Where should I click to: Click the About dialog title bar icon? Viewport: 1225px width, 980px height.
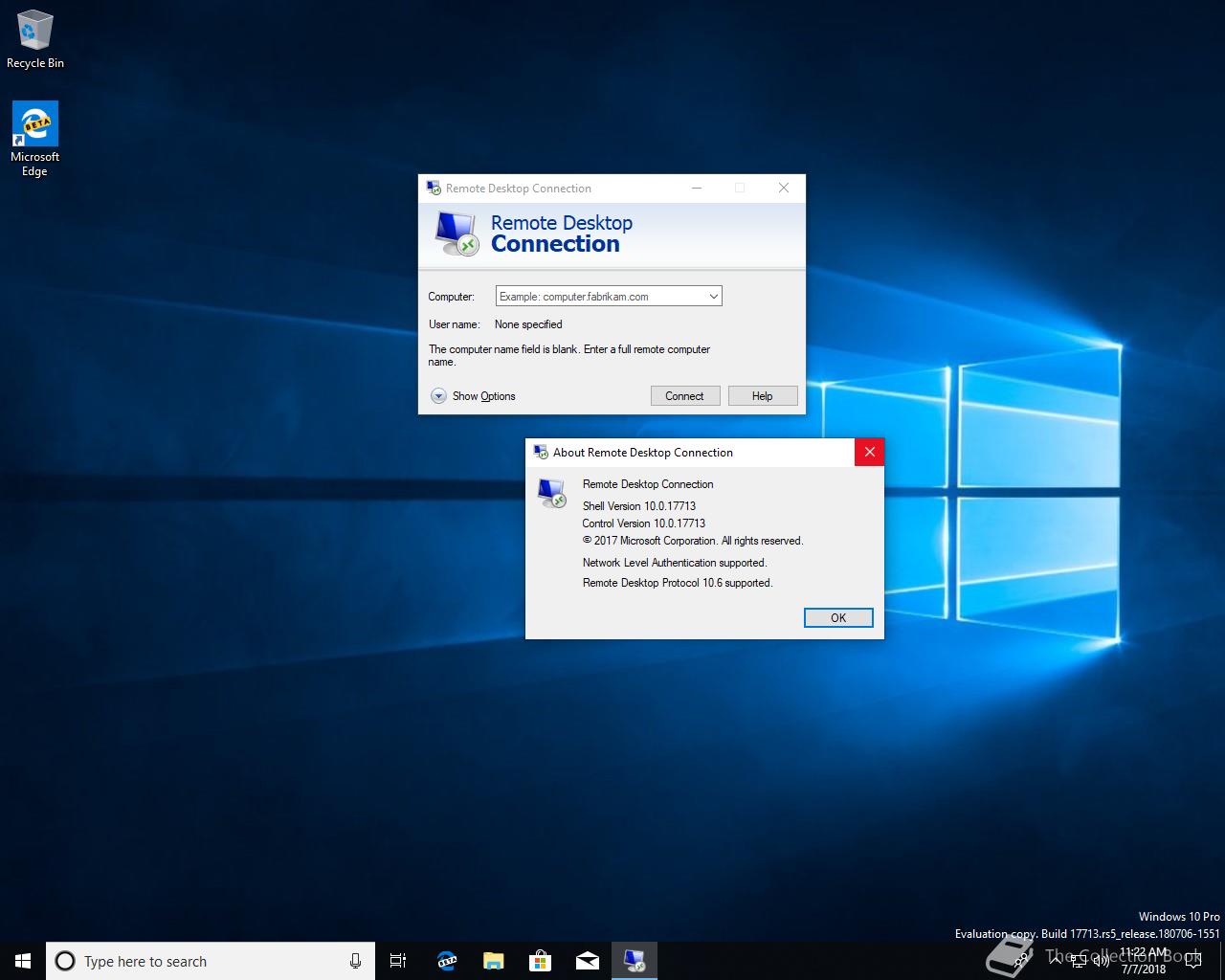point(541,452)
